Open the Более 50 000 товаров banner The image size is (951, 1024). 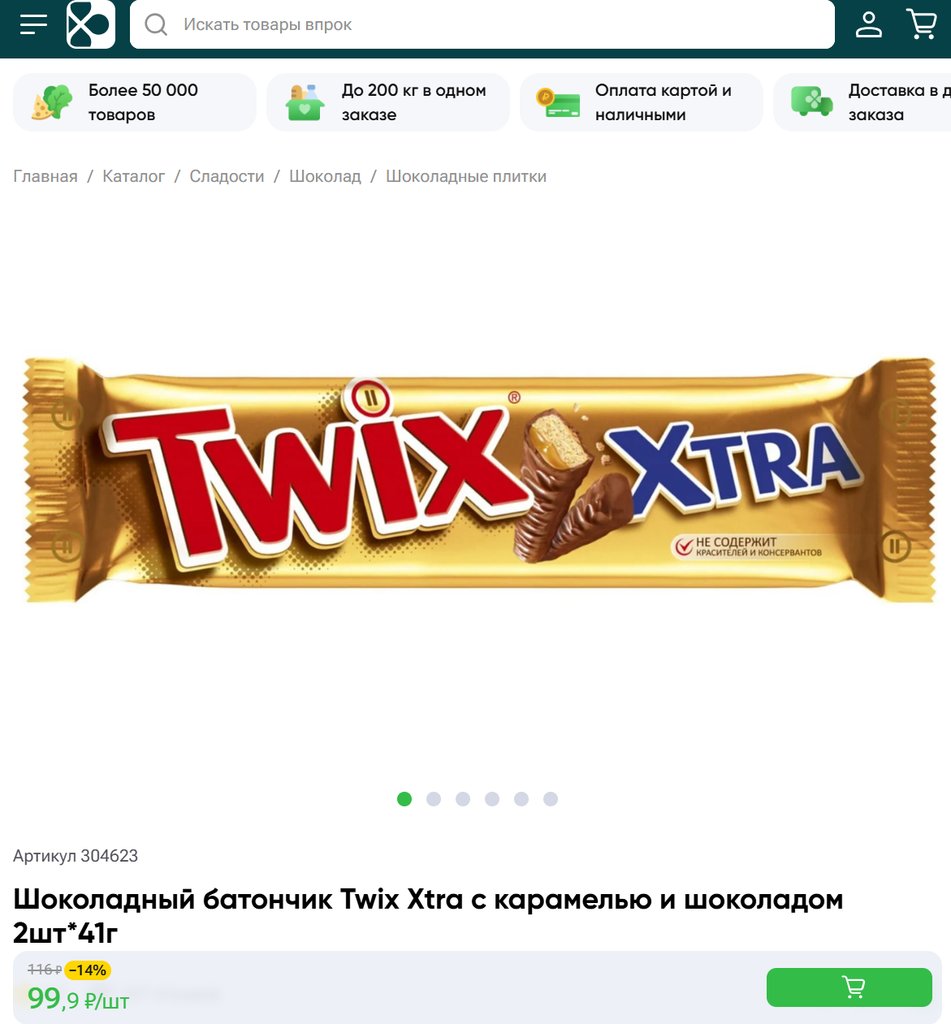click(x=135, y=102)
